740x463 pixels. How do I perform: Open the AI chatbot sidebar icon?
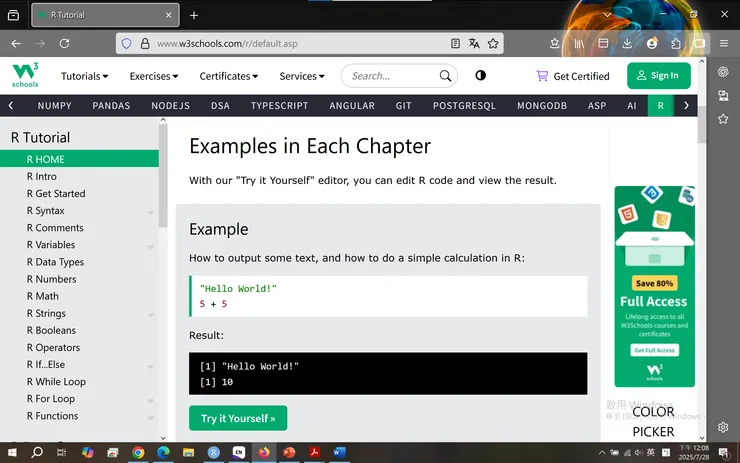coord(723,72)
